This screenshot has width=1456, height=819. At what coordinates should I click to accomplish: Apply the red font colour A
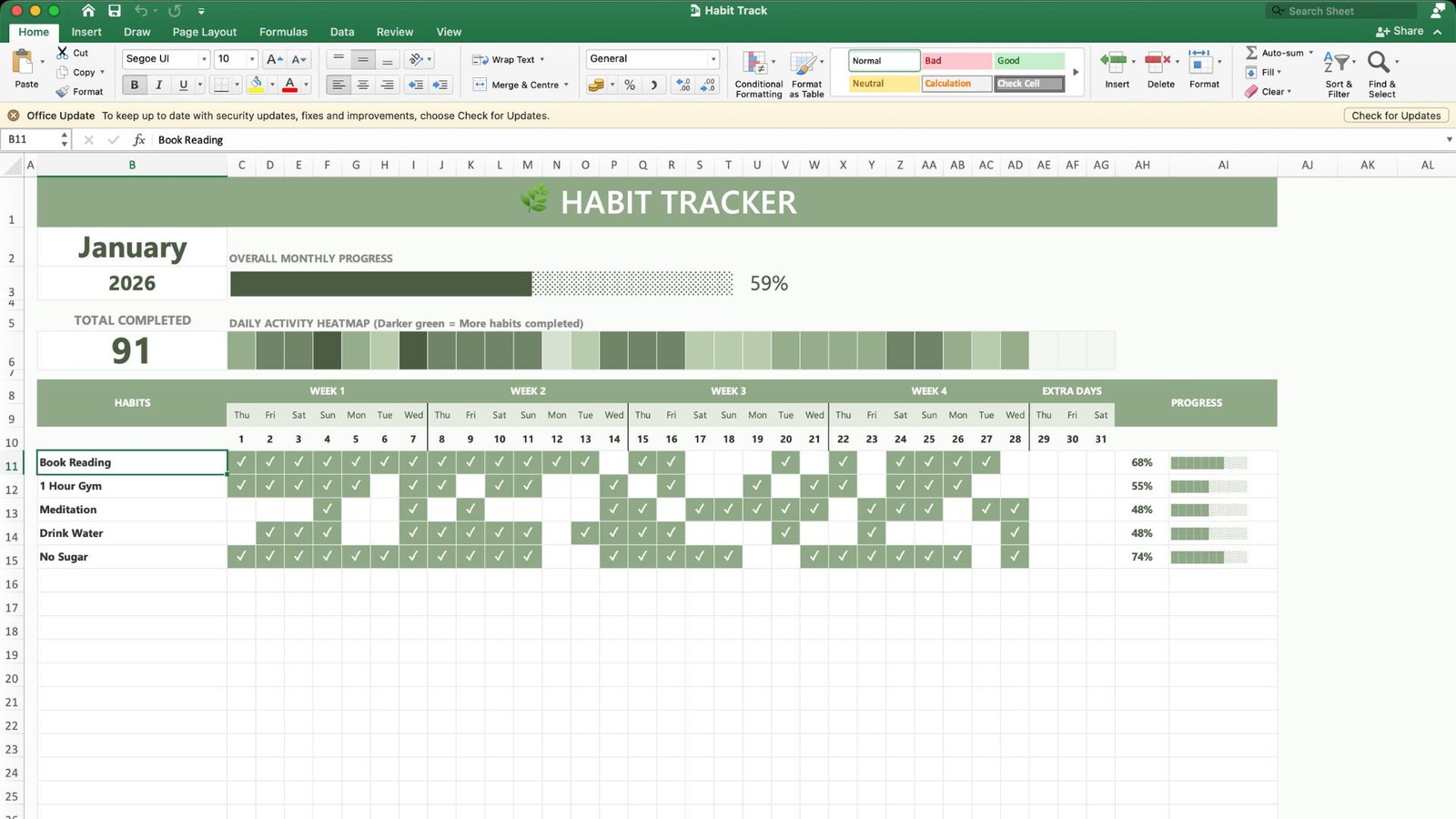[289, 85]
